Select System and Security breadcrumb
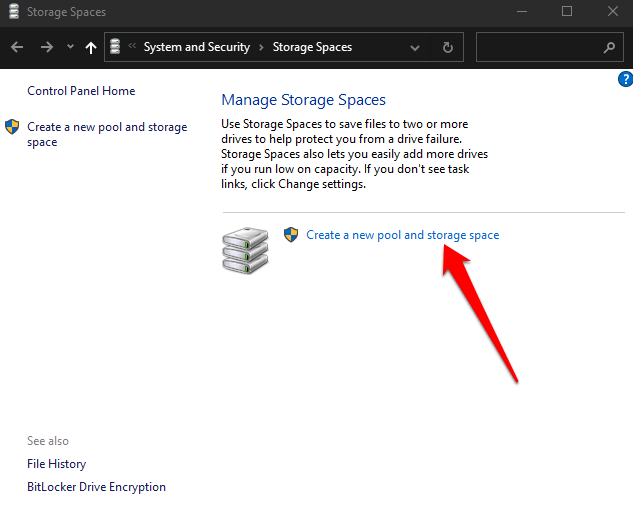 click(x=196, y=47)
